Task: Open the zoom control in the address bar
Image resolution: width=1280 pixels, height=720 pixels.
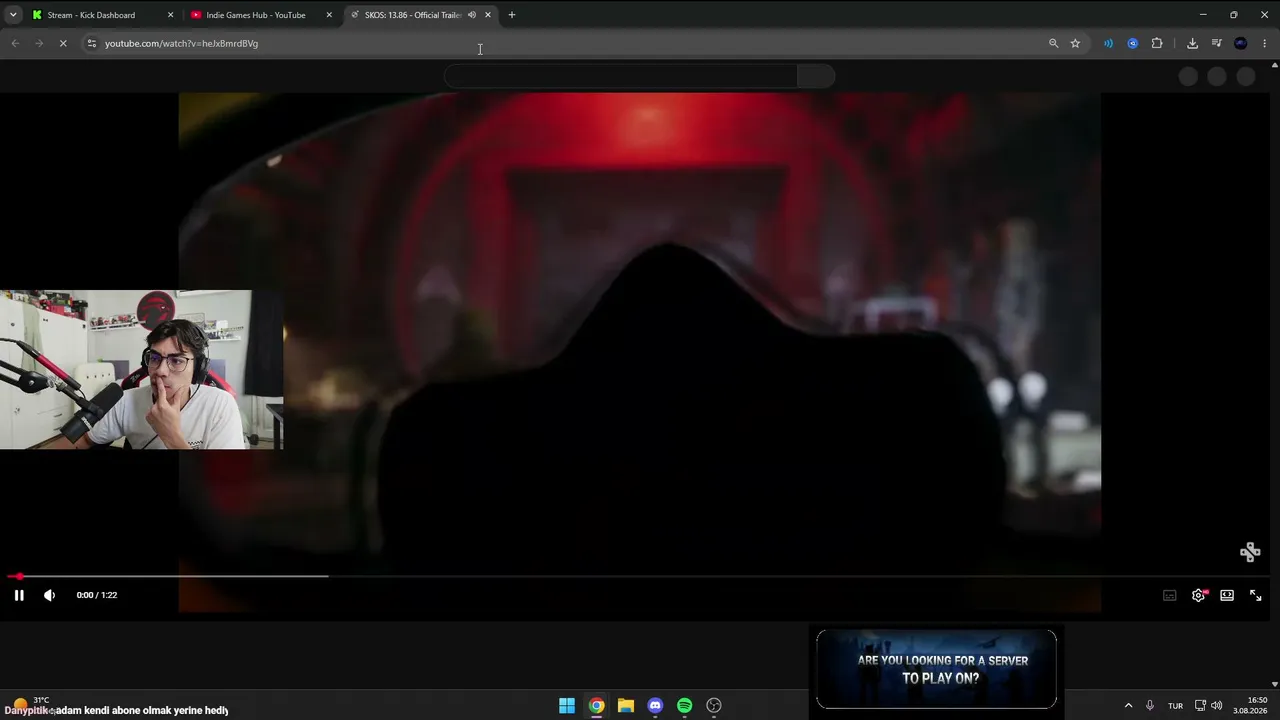Action: 1053,43
